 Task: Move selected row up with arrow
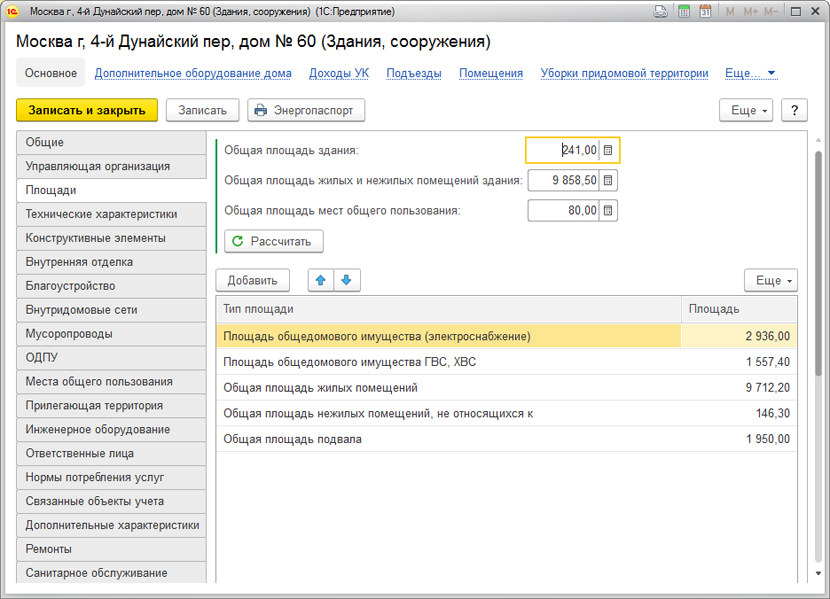click(x=321, y=280)
